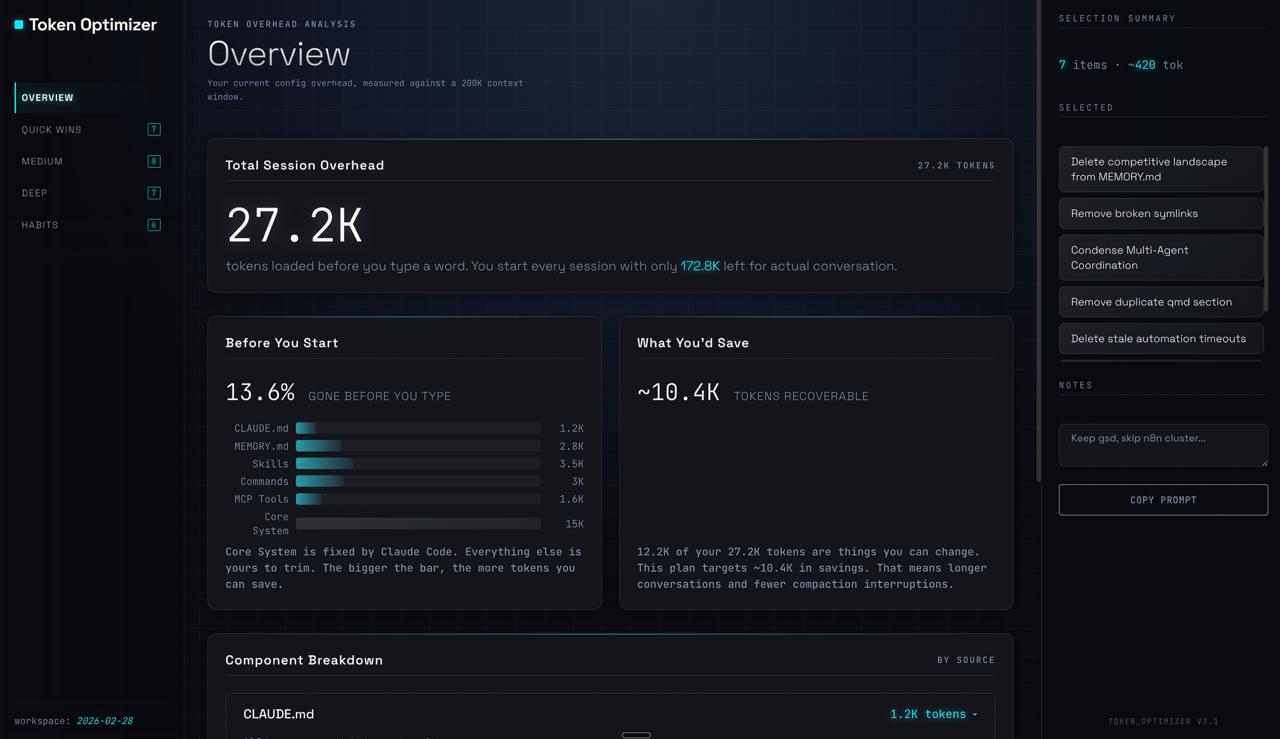Screen dimensions: 1280x739
Task: Toggle the BY SOURCE grouping in Component Breakdown
Action: (x=965, y=660)
